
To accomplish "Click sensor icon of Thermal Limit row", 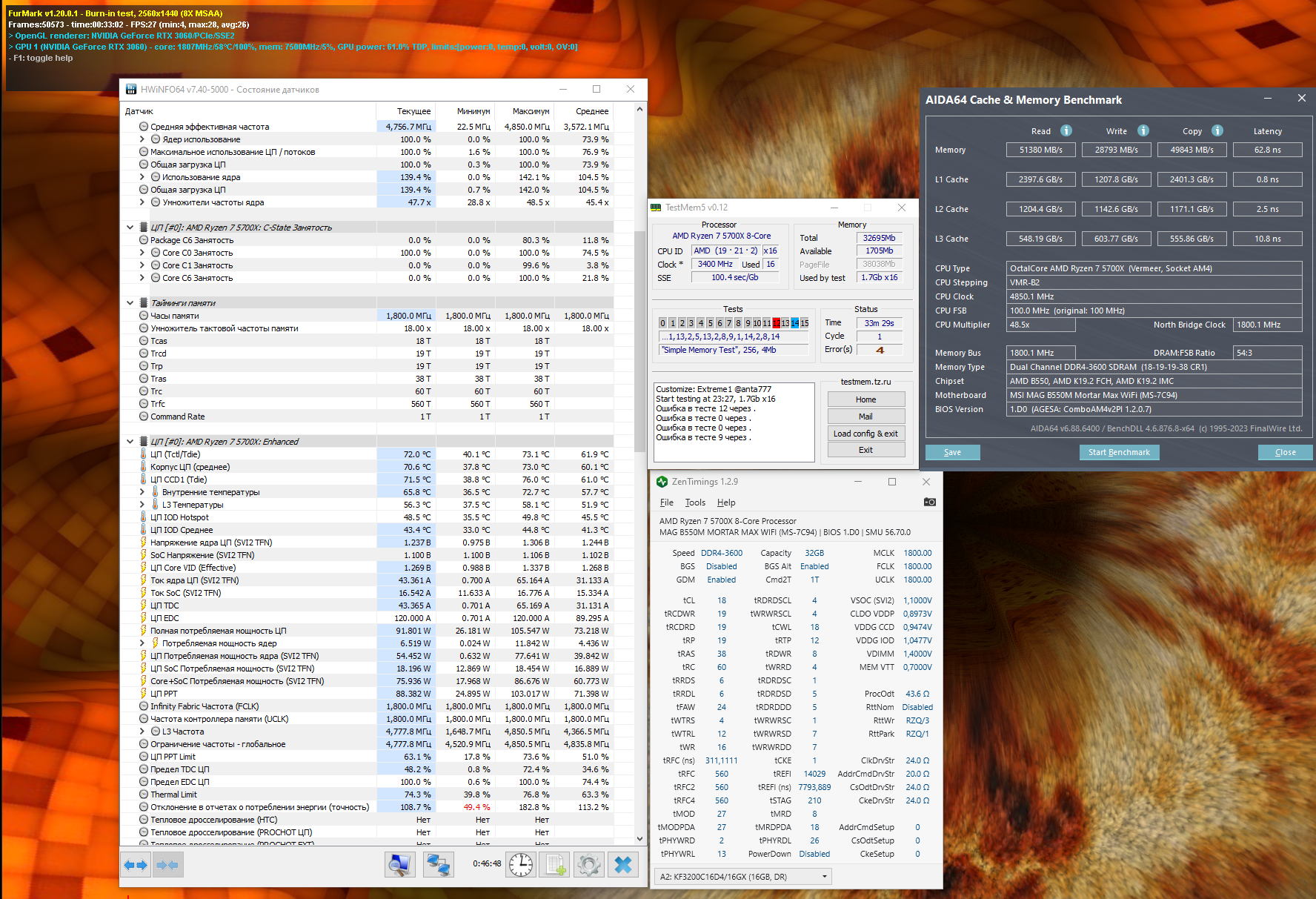I will point(144,794).
